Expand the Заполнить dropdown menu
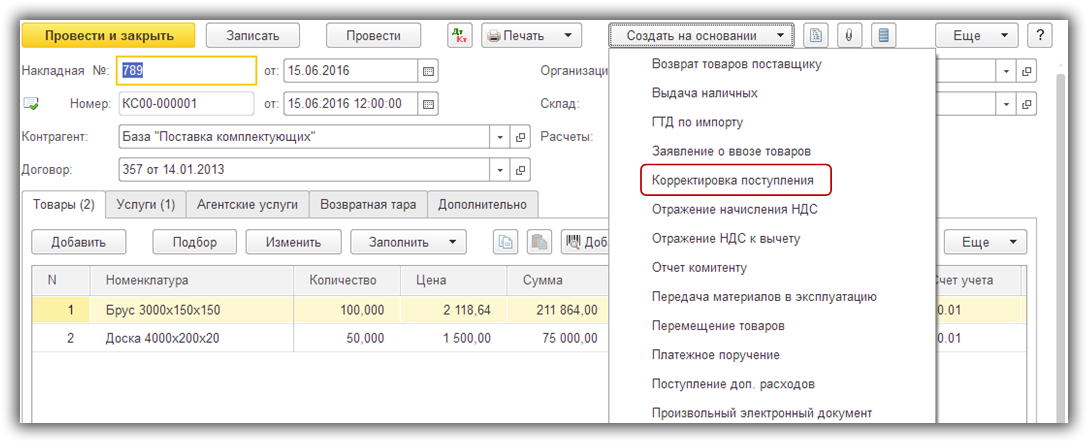This screenshot has height=443, width=1088. (x=452, y=242)
